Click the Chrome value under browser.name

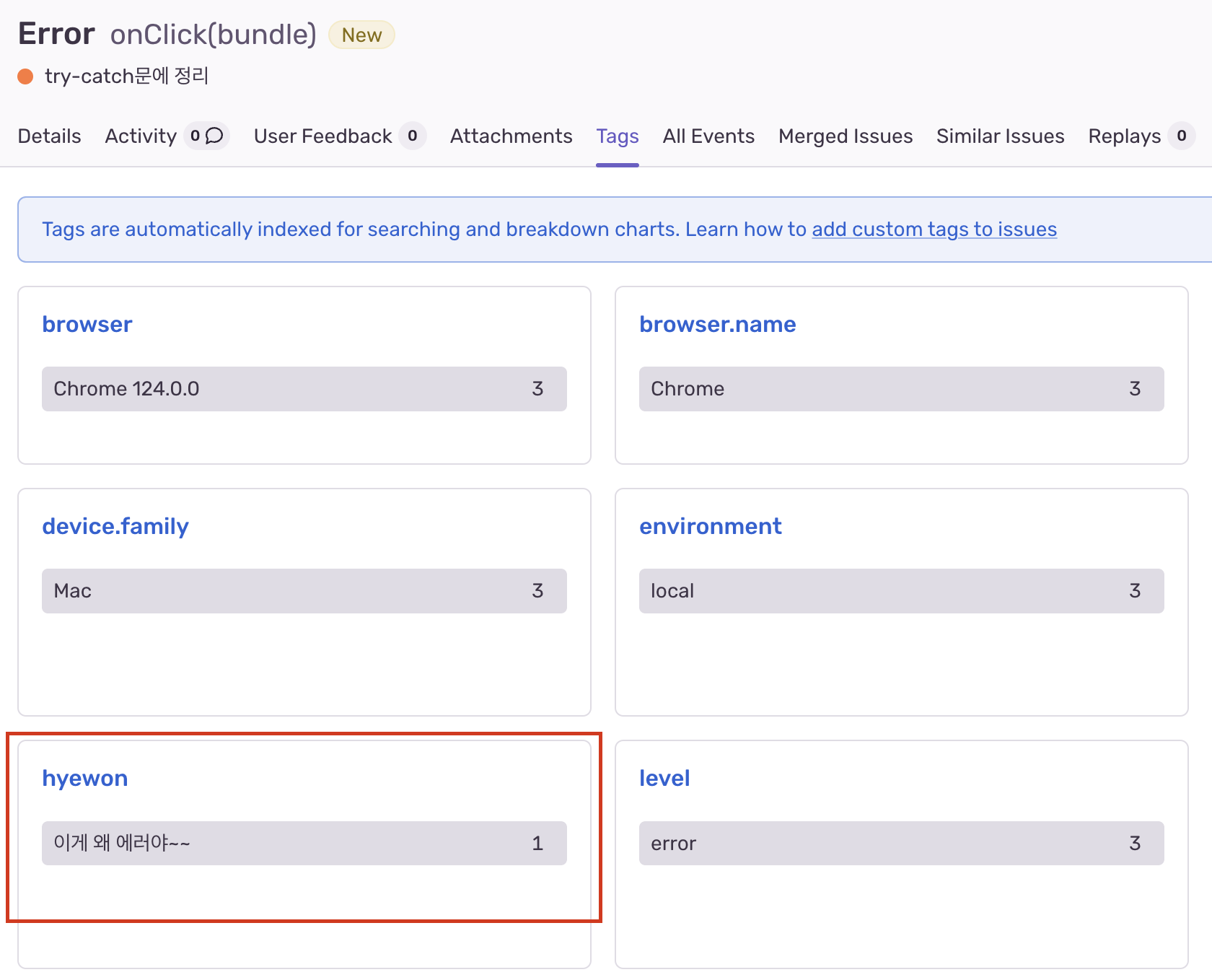tap(901, 389)
